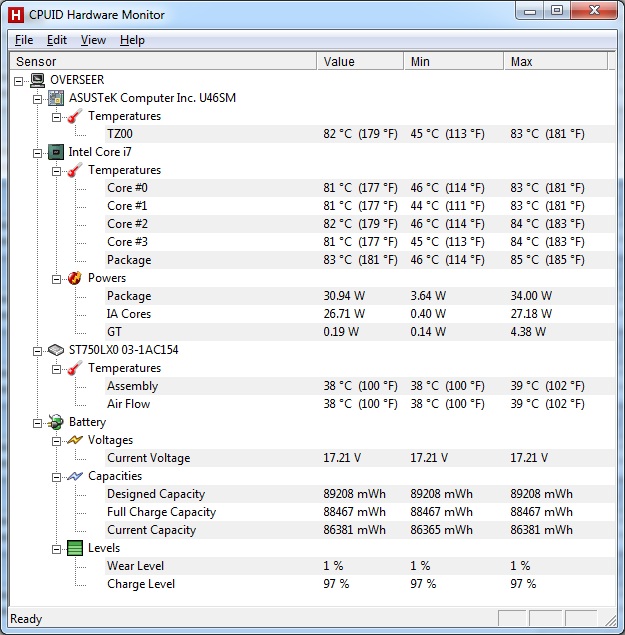Select the TZ00 sensor row
This screenshot has width=625, height=635.
(x=360, y=134)
